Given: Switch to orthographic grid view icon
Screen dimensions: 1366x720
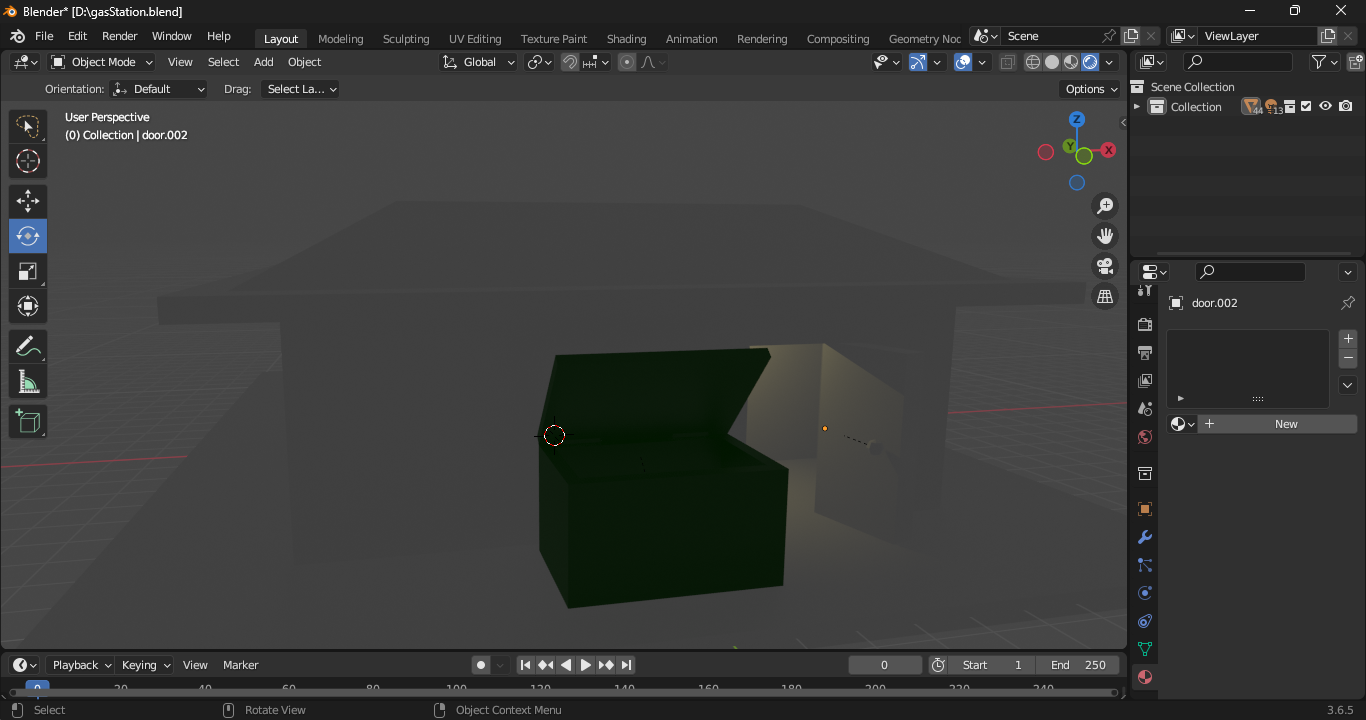Looking at the screenshot, I should tap(1105, 296).
